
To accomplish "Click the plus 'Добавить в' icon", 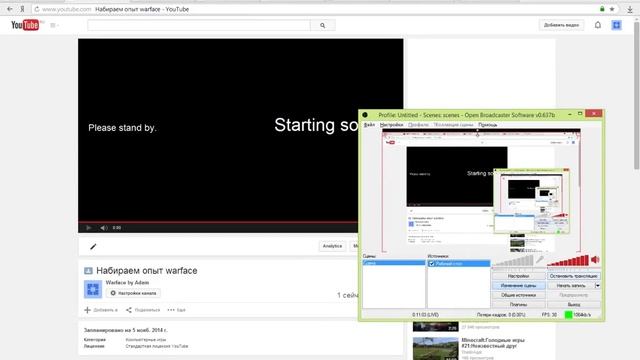I will tap(87, 310).
